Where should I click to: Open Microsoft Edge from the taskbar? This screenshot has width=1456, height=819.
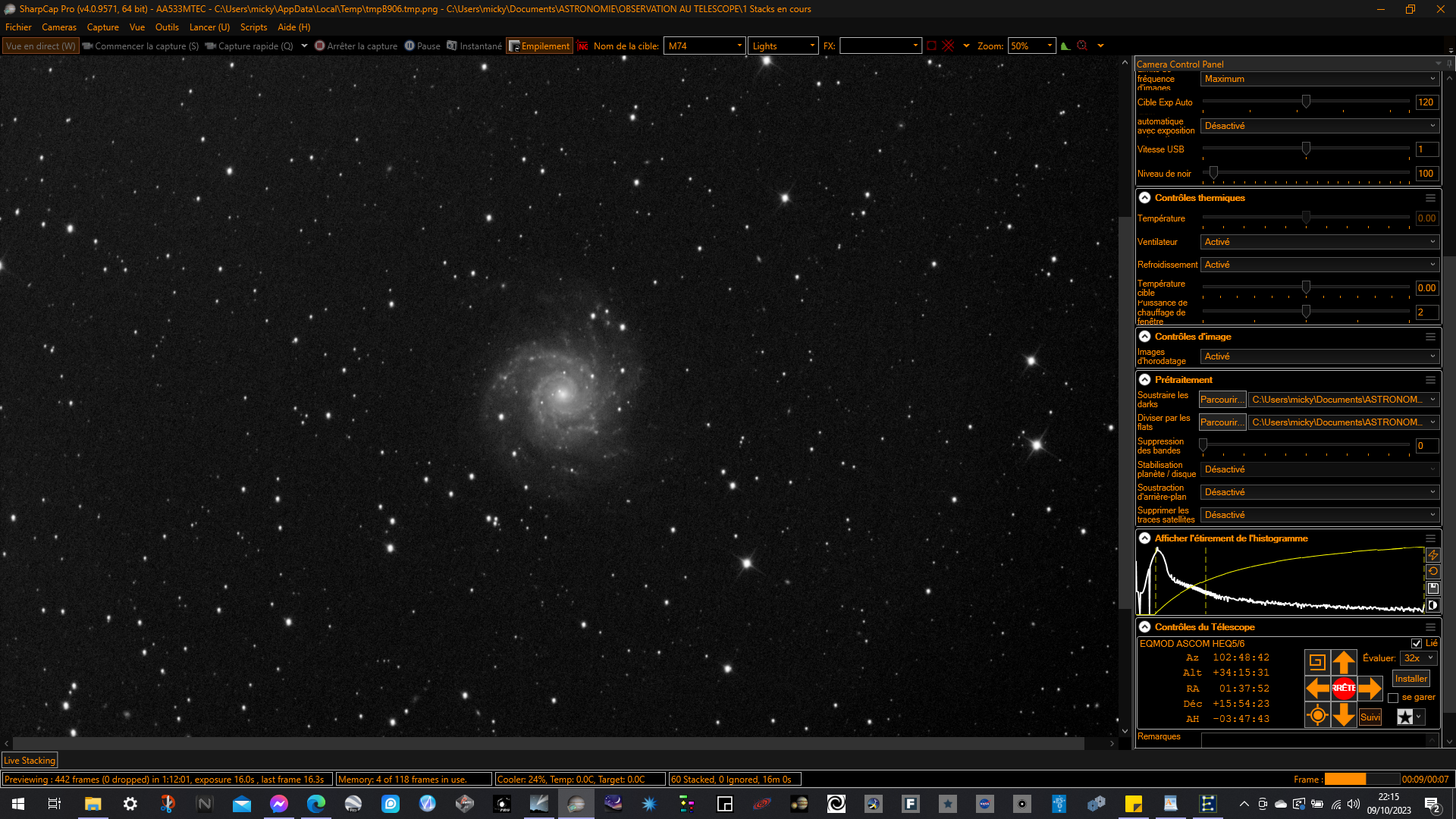tap(315, 804)
